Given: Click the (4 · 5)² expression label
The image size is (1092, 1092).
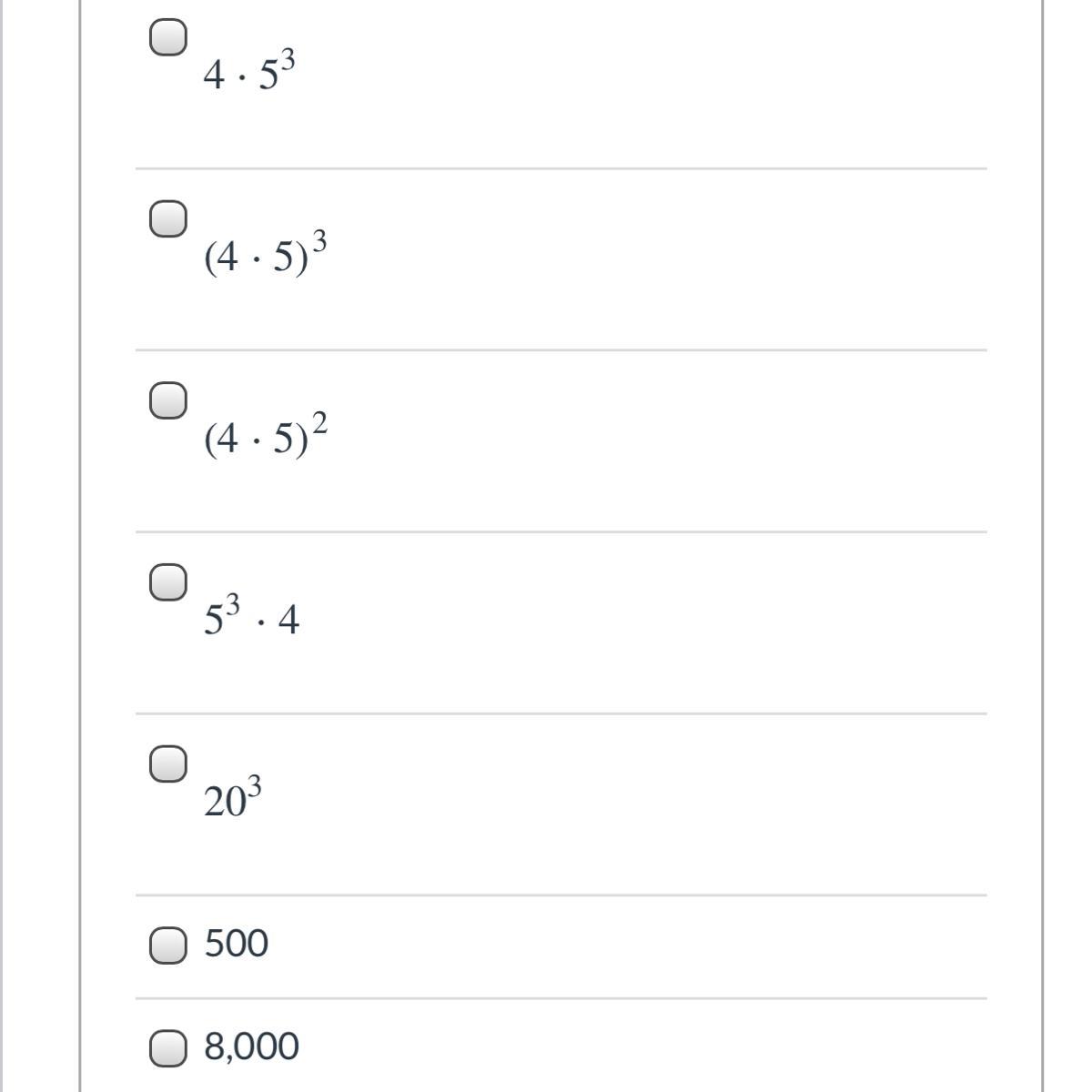Looking at the screenshot, I should 265,436.
